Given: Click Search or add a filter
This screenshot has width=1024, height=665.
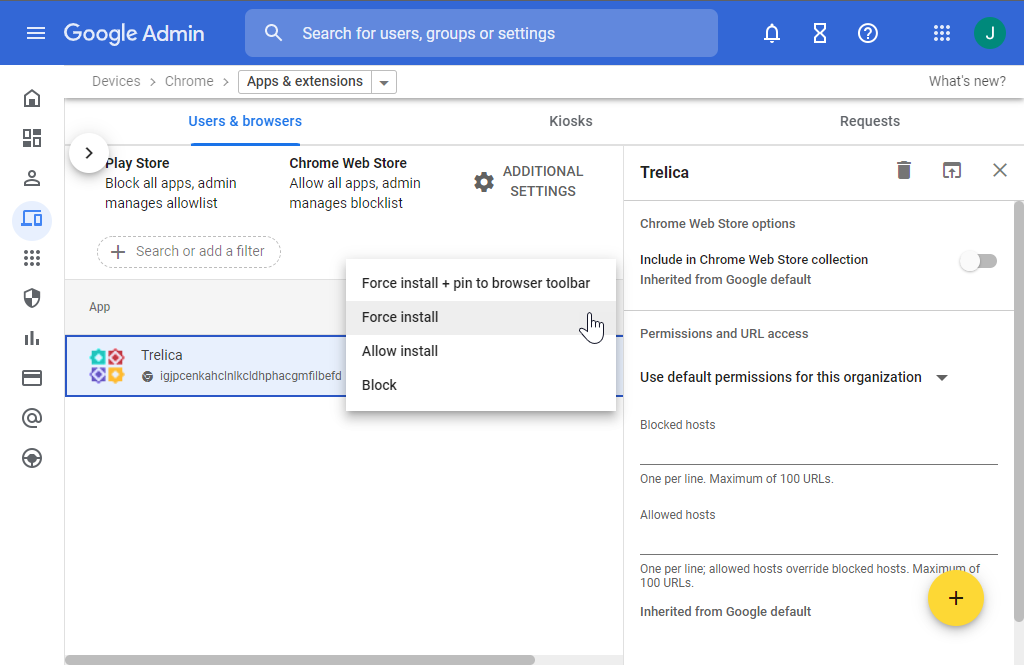Looking at the screenshot, I should point(189,251).
